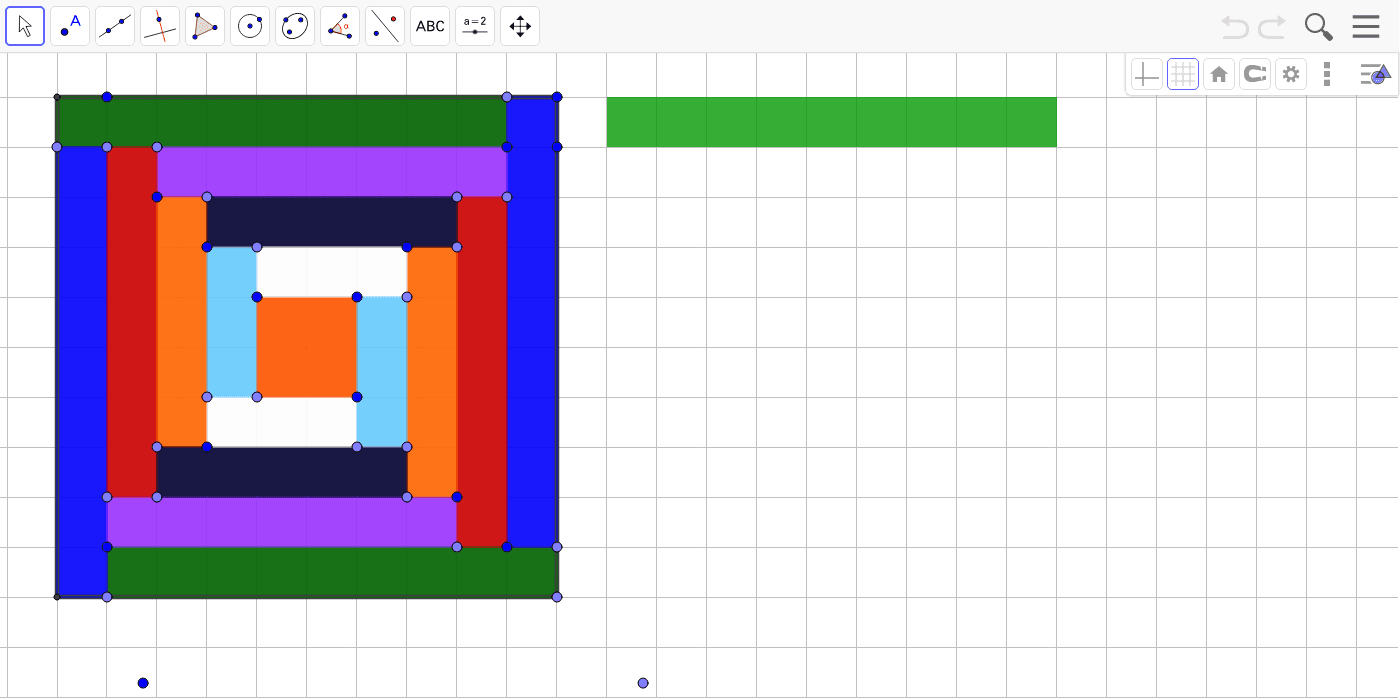Select the Ellipse tool
This screenshot has width=1400, height=700.
[295, 26]
